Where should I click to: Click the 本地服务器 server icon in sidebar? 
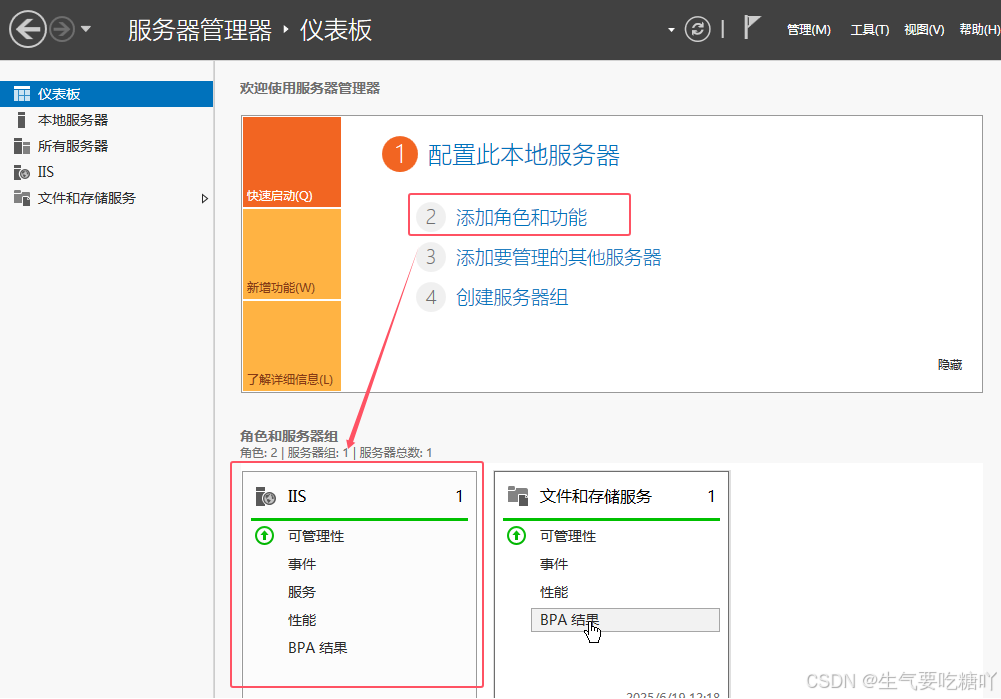click(22, 120)
